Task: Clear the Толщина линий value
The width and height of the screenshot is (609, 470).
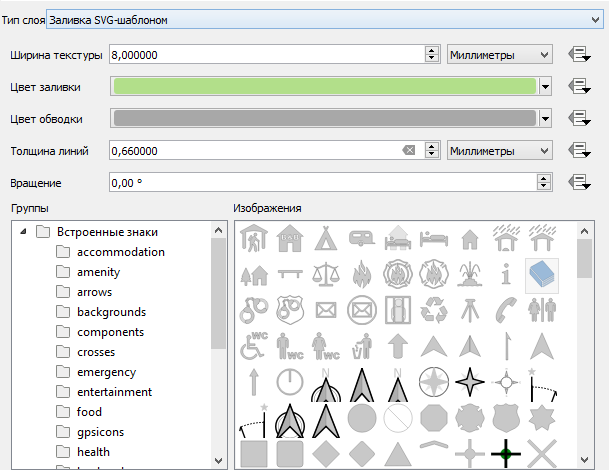Action: pos(408,151)
